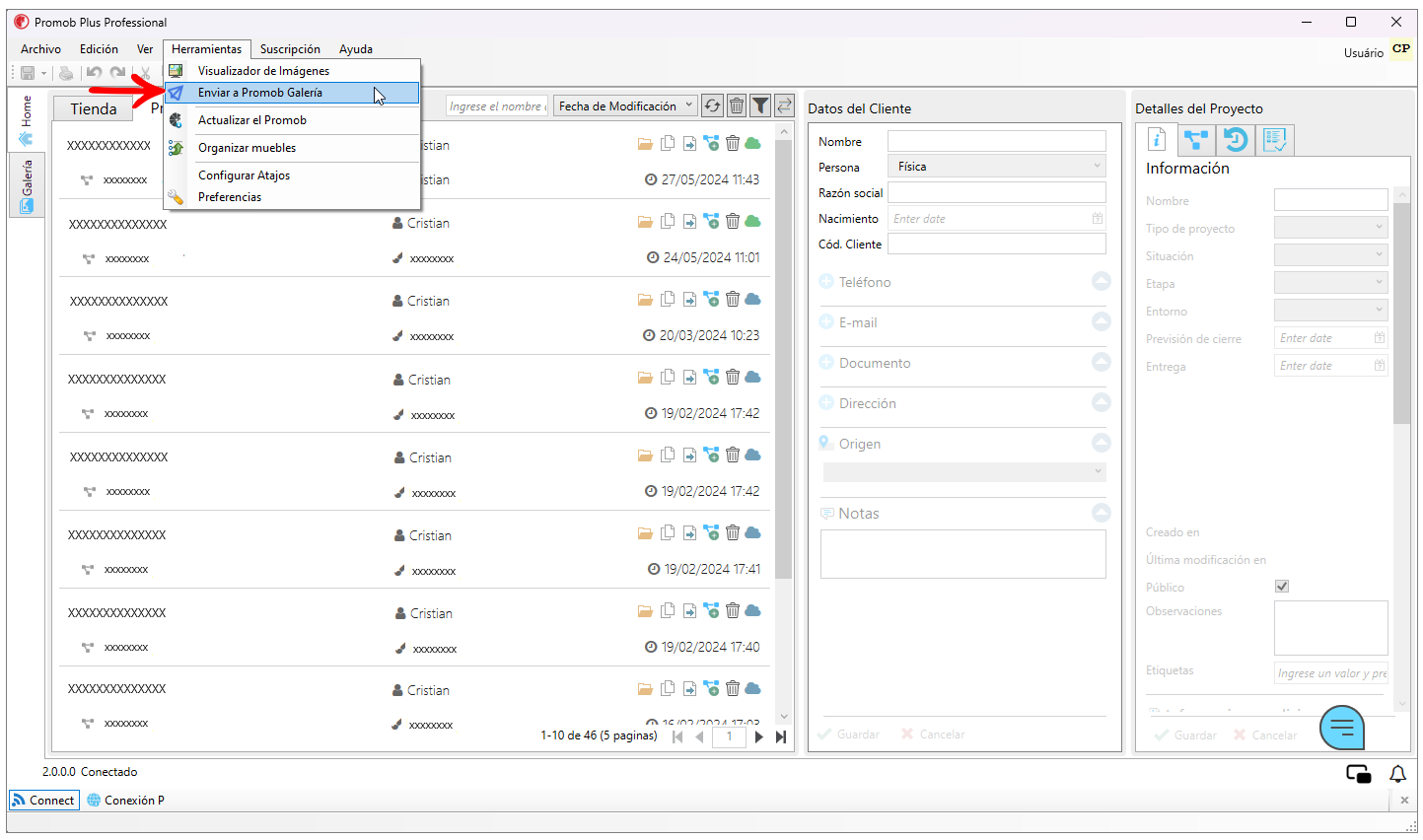Screen dimensions: 1423x840
Task: Open the save button dropdown arrow
Action: [43, 73]
